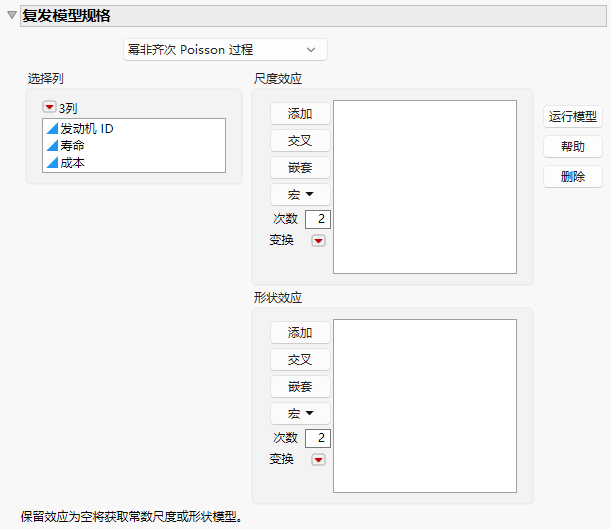Screen dimensions: 611x529
Task: Open the 宏 menu under 形状效应
Action: coord(300,413)
